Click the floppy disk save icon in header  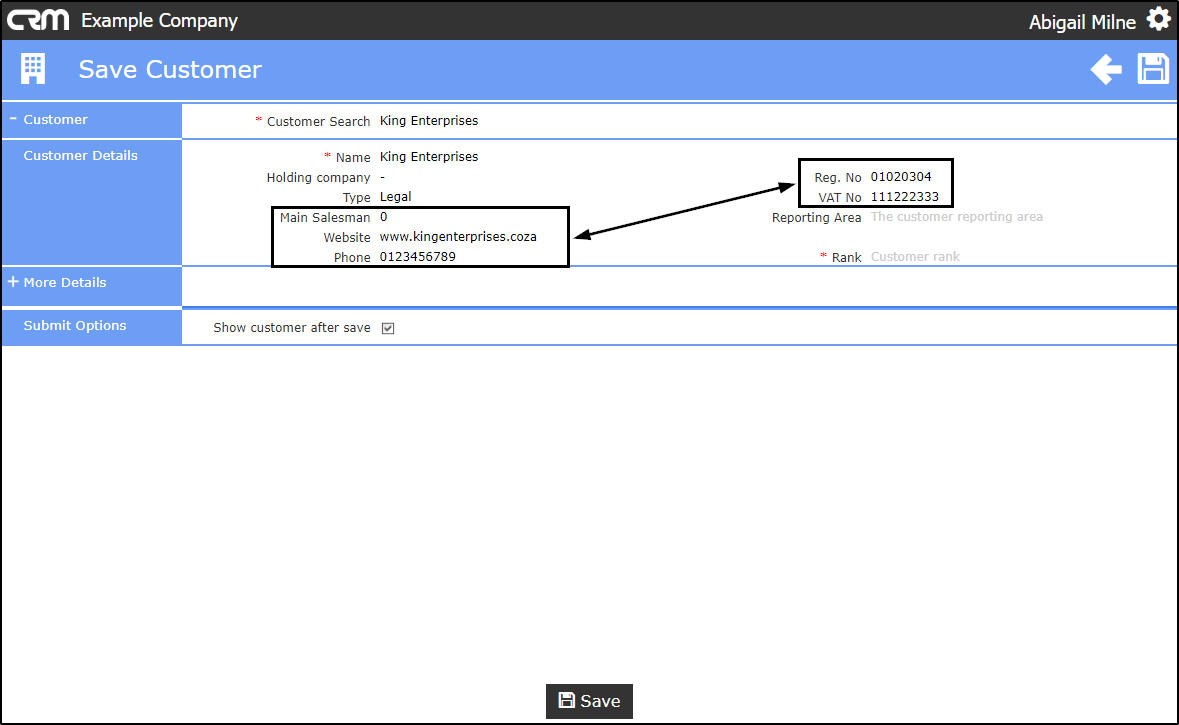(x=1153, y=69)
